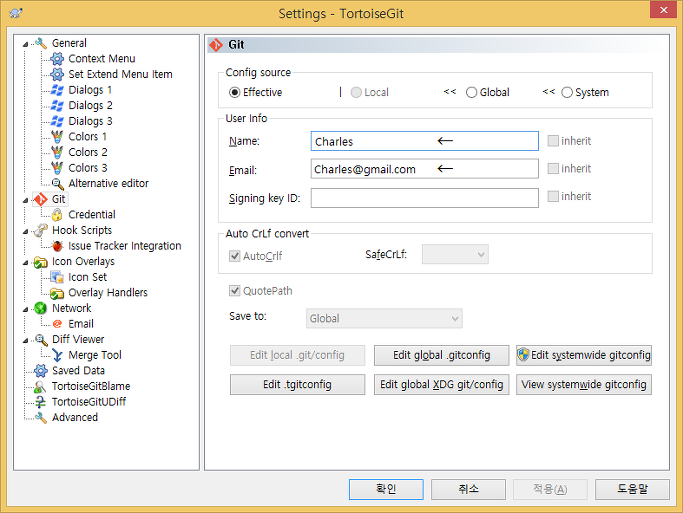
Task: Toggle the AutoCrlf checkbox
Action: tap(235, 256)
